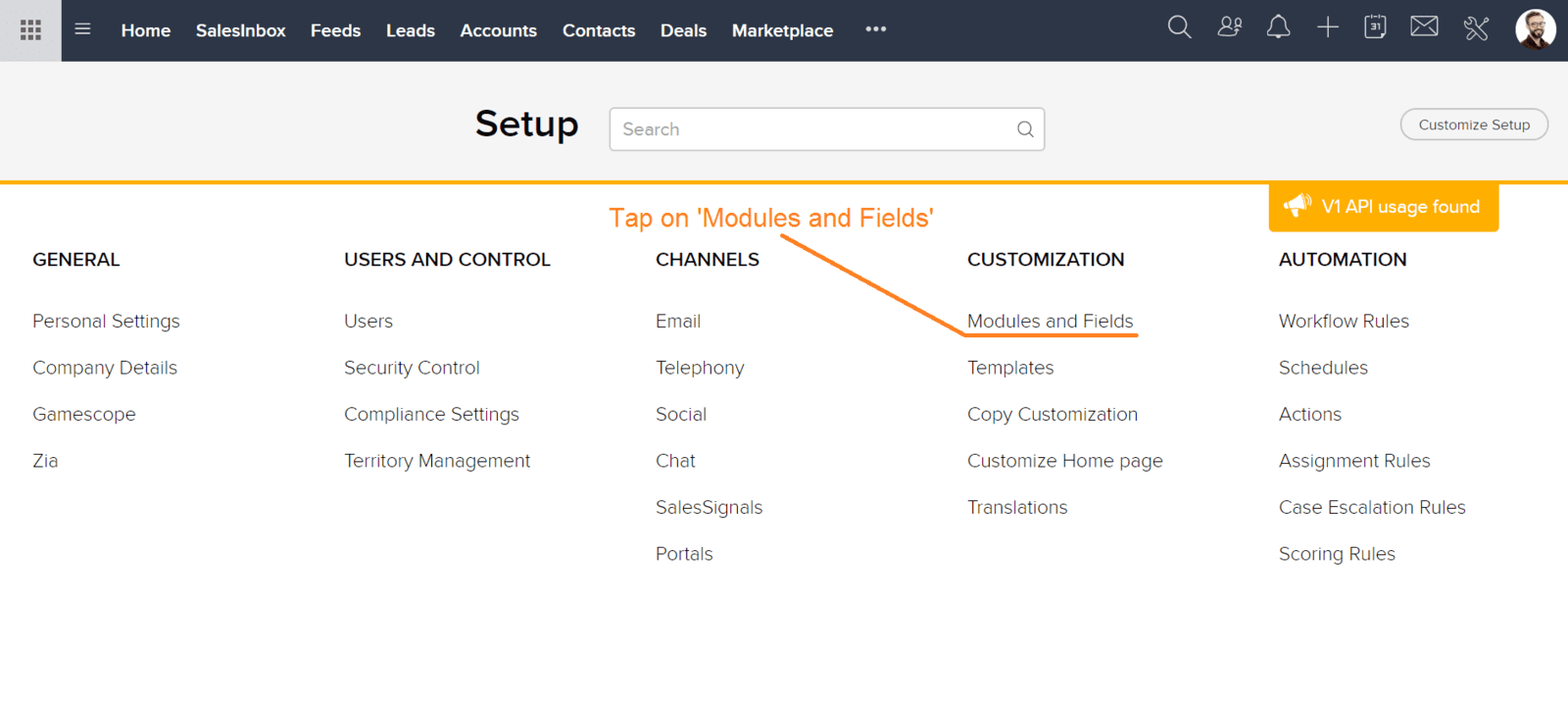Open Workflow Rules

[1345, 322]
